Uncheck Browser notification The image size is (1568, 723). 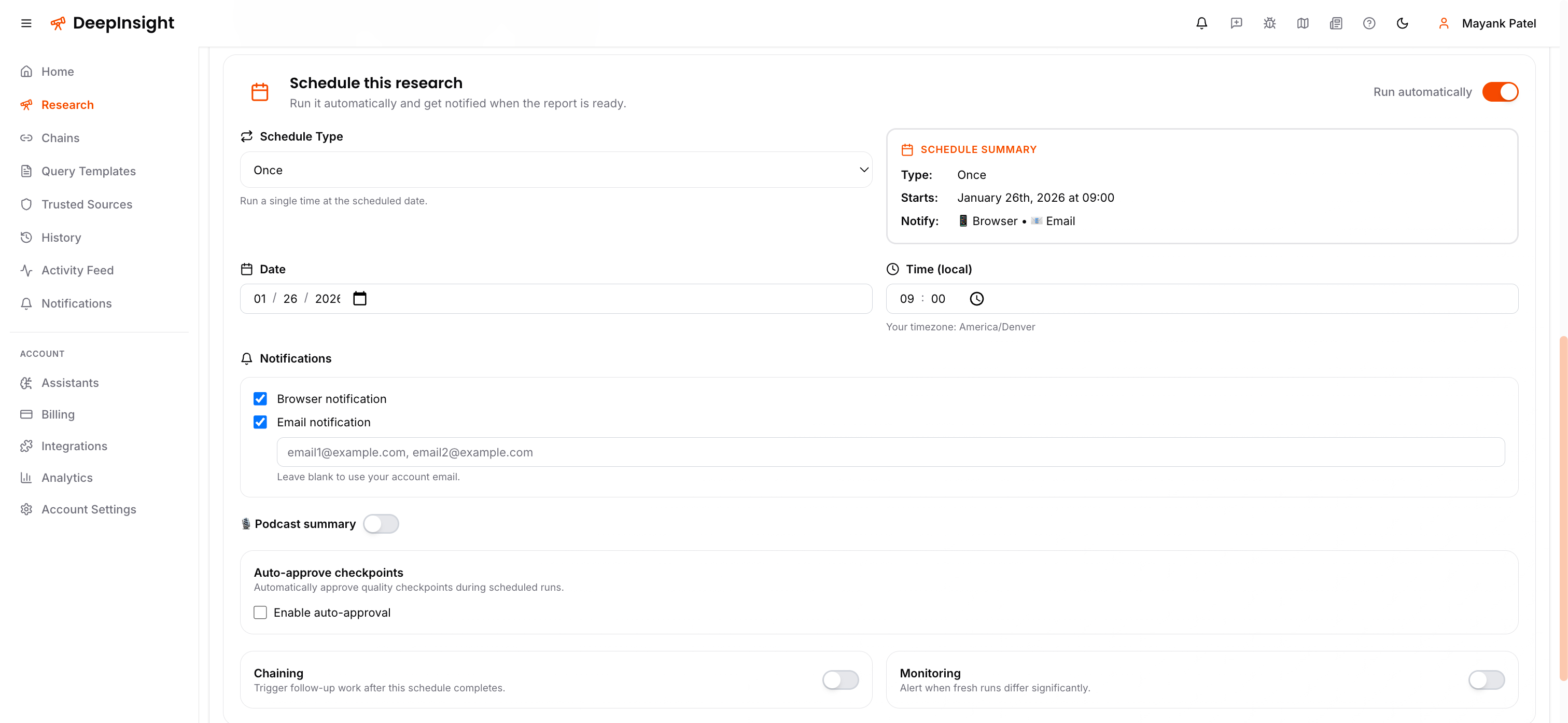click(x=260, y=398)
